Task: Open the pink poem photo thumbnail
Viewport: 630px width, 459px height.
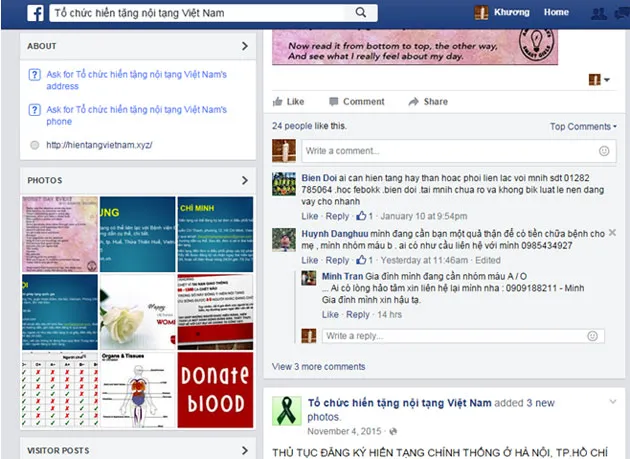Action: (60, 234)
